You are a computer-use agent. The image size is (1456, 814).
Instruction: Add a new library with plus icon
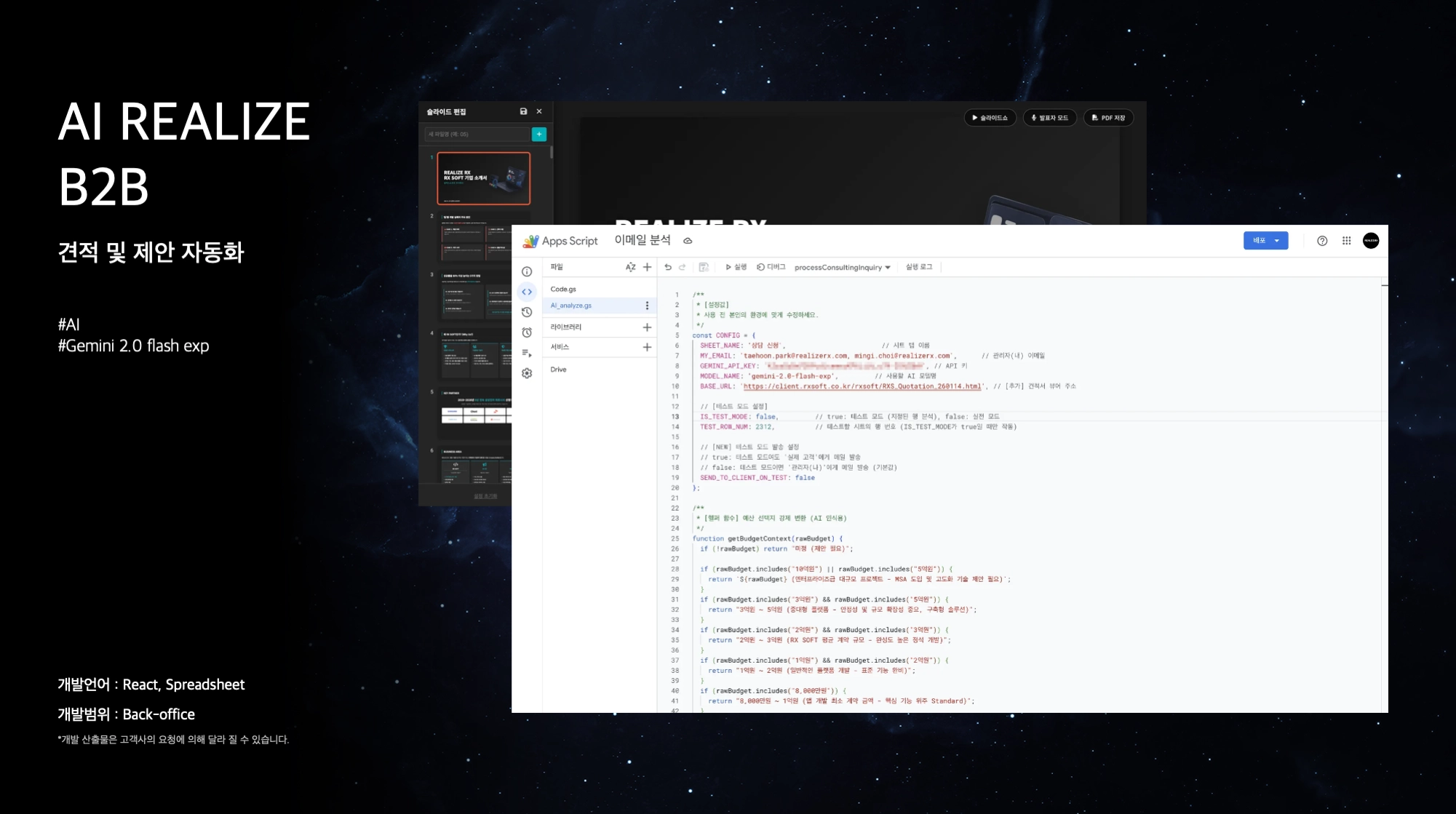[x=646, y=327]
